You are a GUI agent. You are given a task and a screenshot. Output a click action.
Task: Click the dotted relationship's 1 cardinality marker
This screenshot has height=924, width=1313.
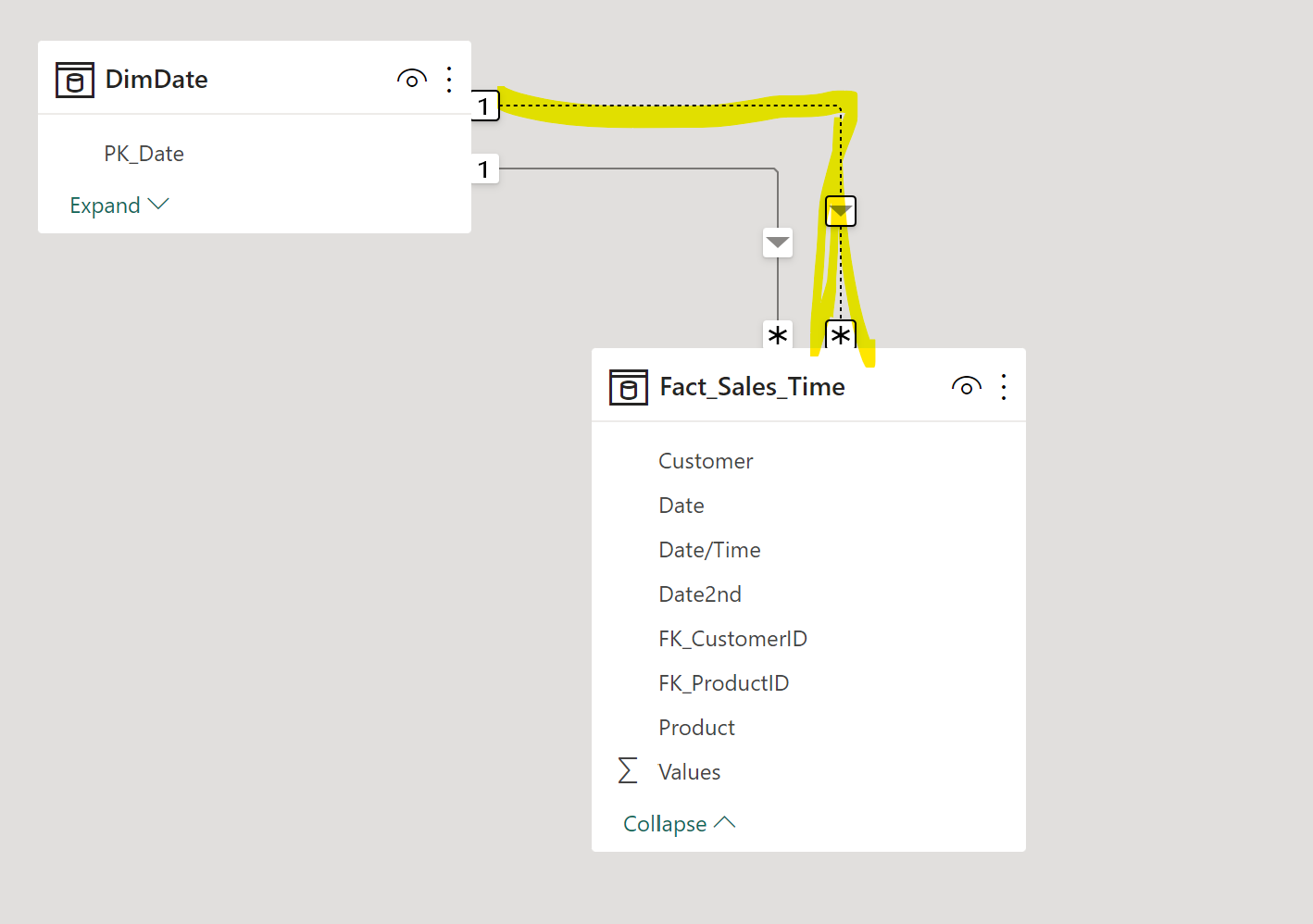(484, 106)
